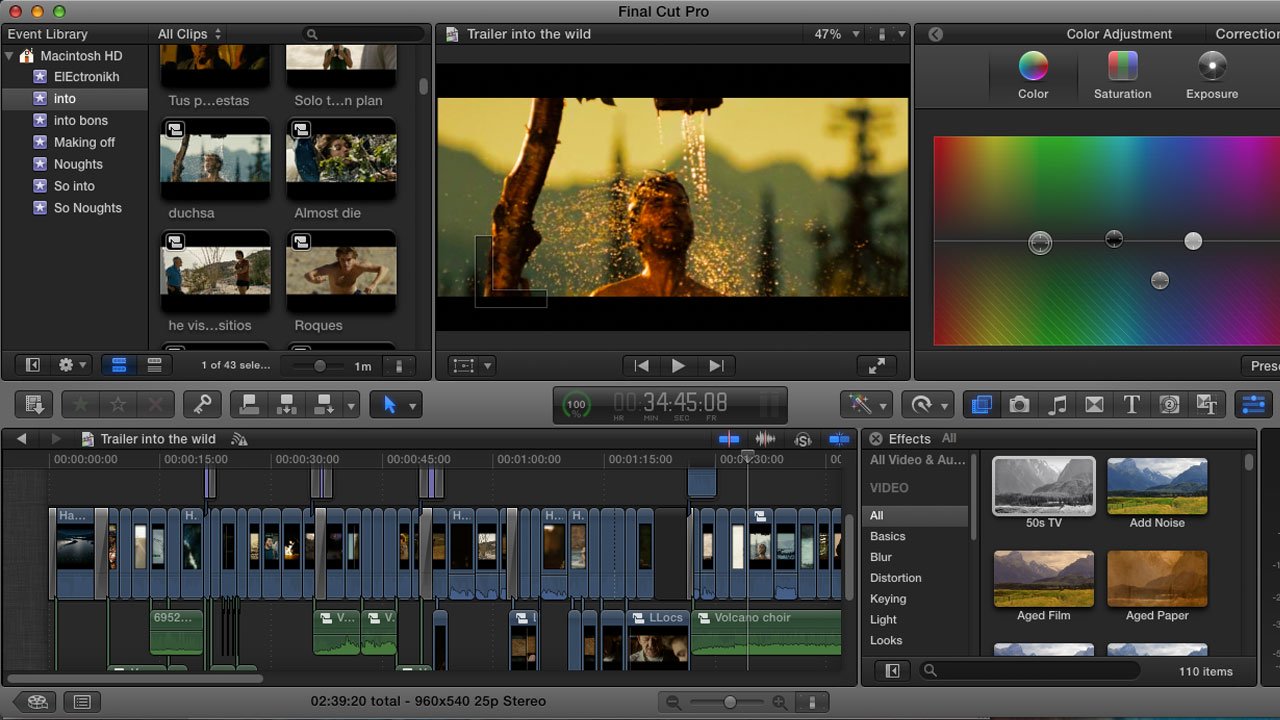Switch to the Exposure tab
The height and width of the screenshot is (720, 1280).
1211,75
